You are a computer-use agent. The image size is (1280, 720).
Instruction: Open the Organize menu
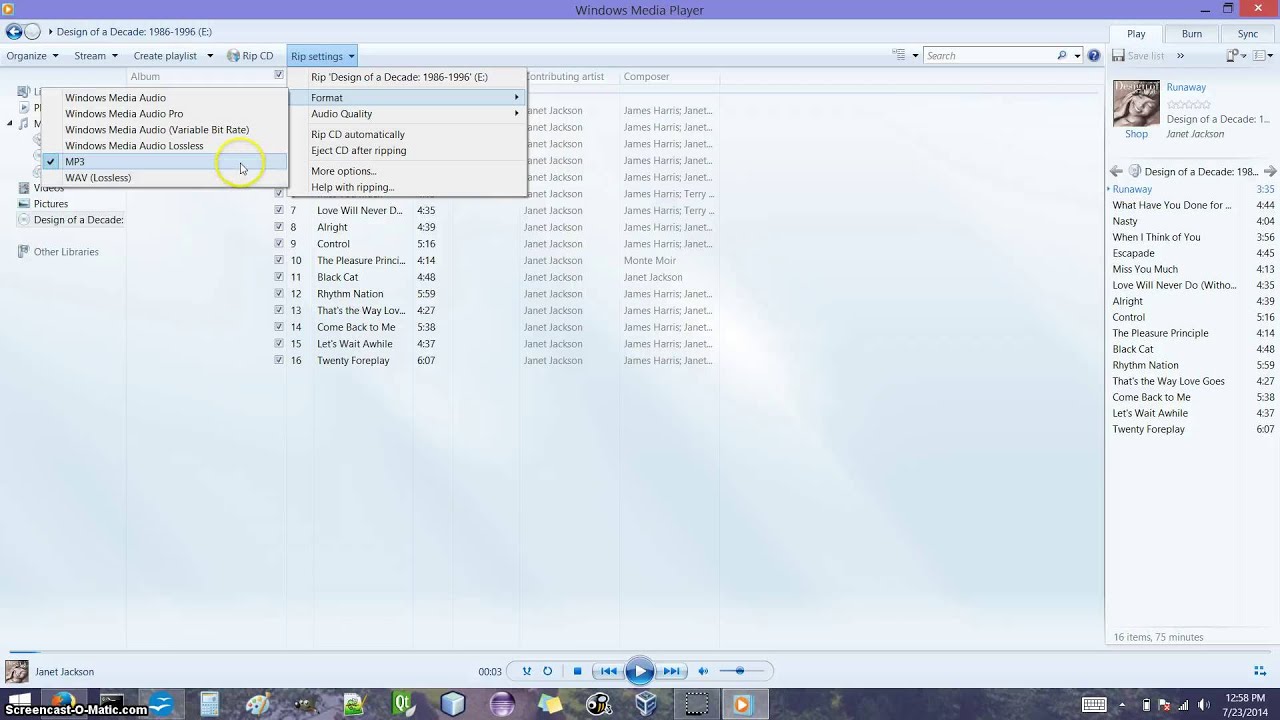(x=33, y=56)
